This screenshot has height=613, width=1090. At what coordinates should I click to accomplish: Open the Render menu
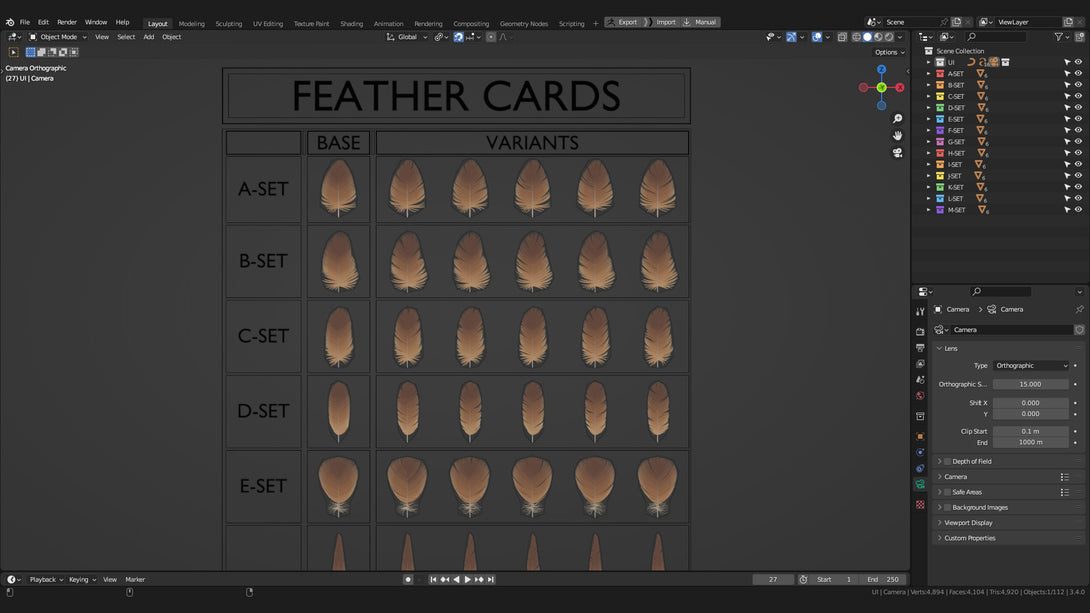point(67,22)
